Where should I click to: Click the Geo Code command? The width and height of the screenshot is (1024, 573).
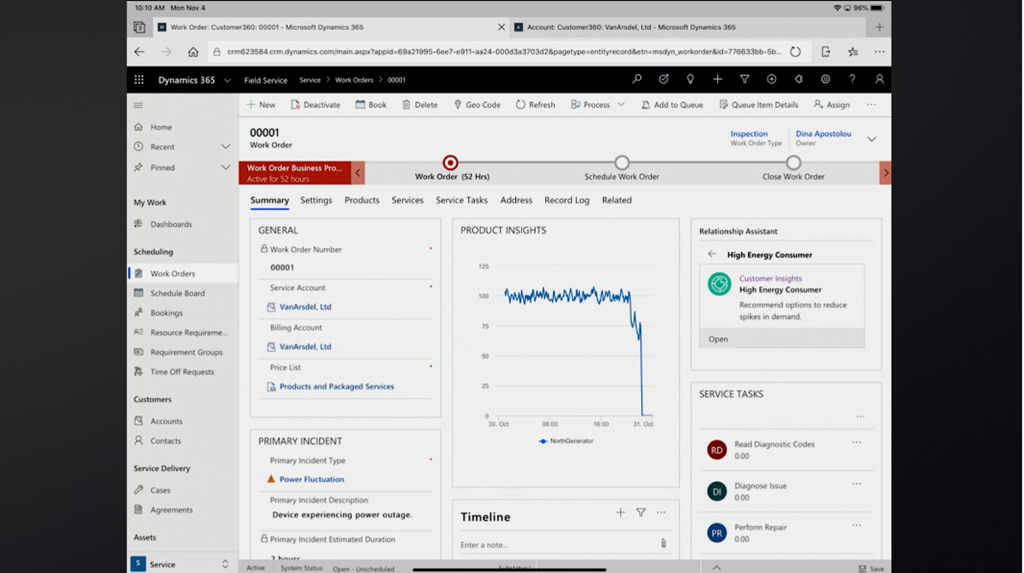point(477,105)
